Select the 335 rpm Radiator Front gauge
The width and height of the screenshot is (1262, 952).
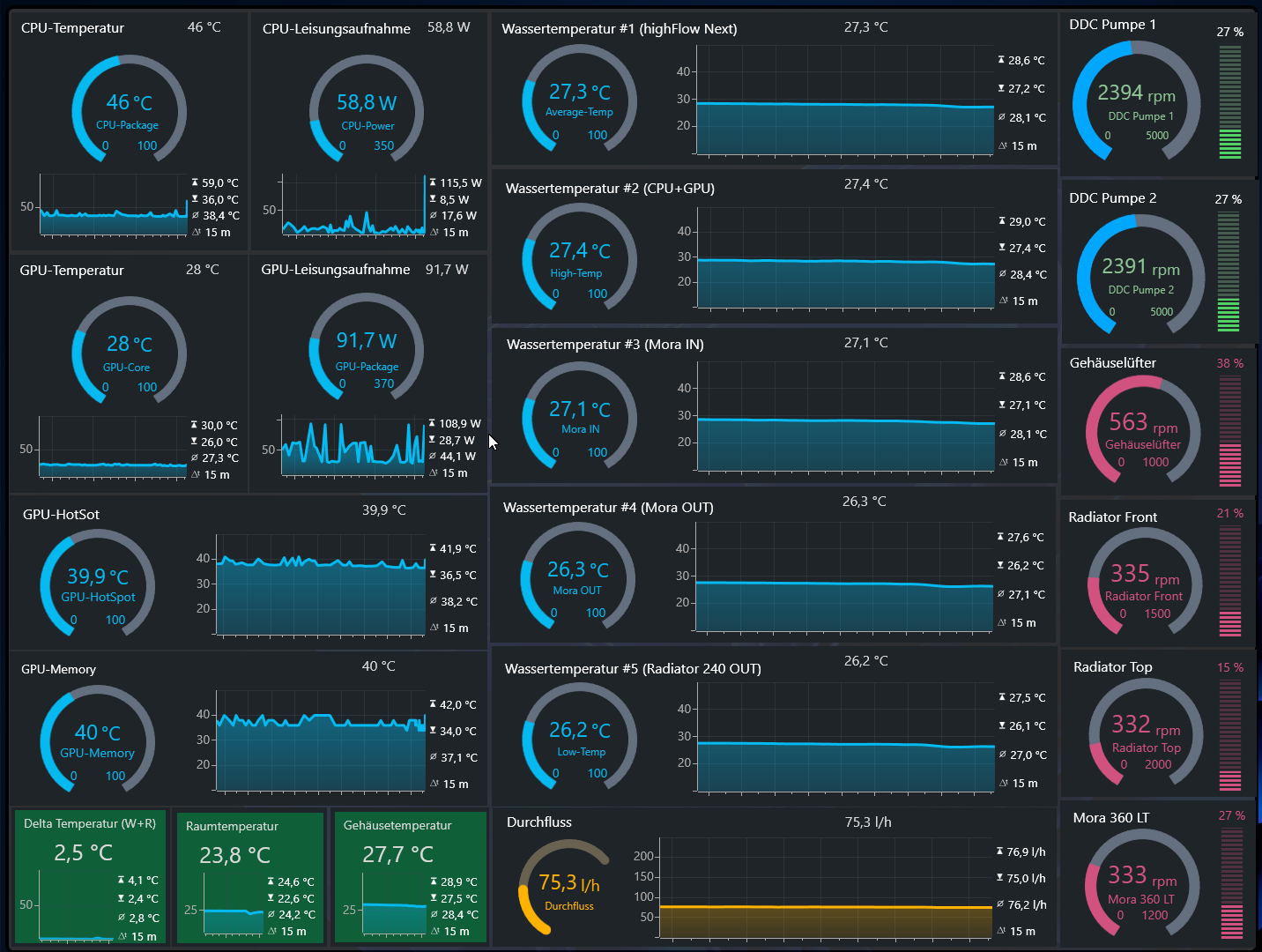(1144, 582)
